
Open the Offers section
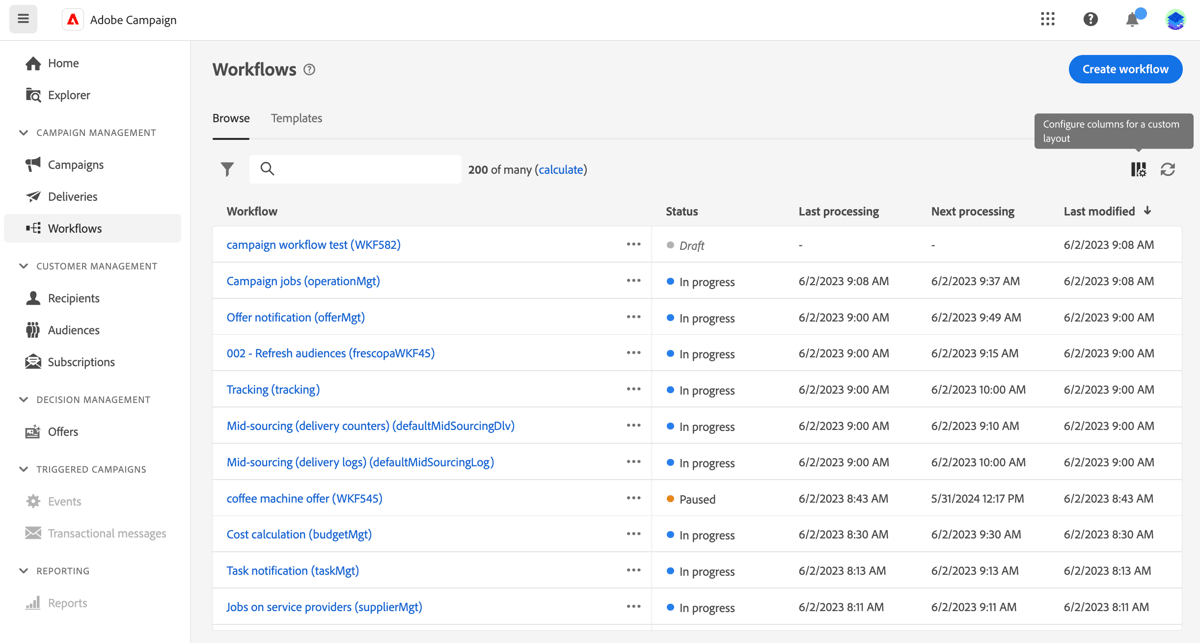pos(62,431)
